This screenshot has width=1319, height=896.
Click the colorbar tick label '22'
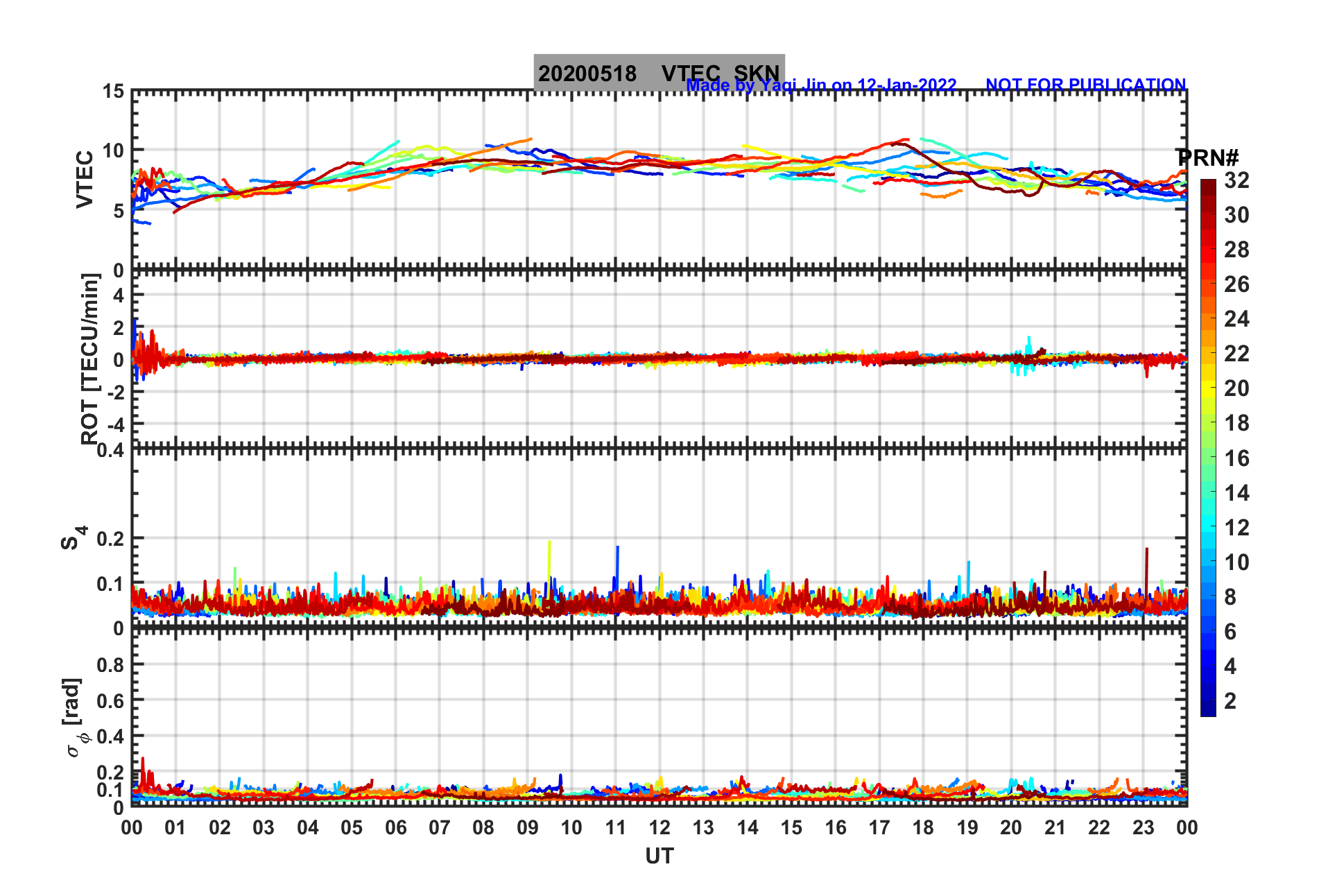(1236, 354)
